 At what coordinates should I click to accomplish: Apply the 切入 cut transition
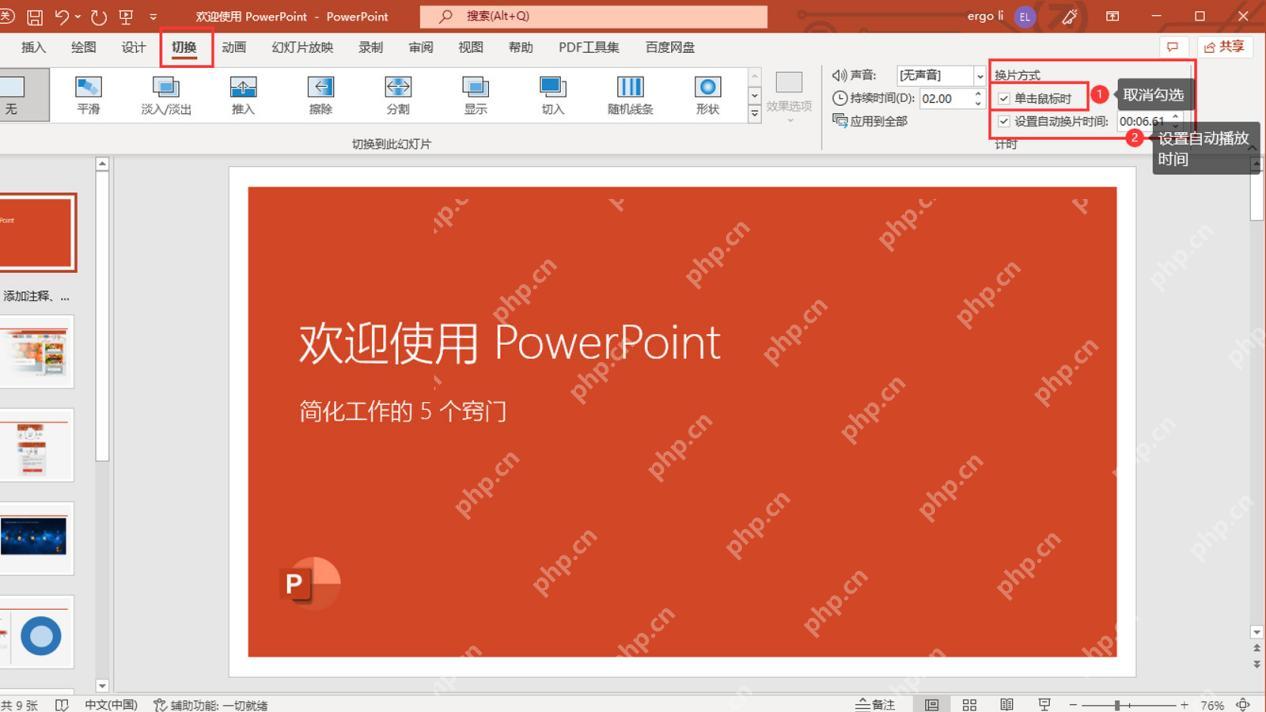[x=553, y=96]
